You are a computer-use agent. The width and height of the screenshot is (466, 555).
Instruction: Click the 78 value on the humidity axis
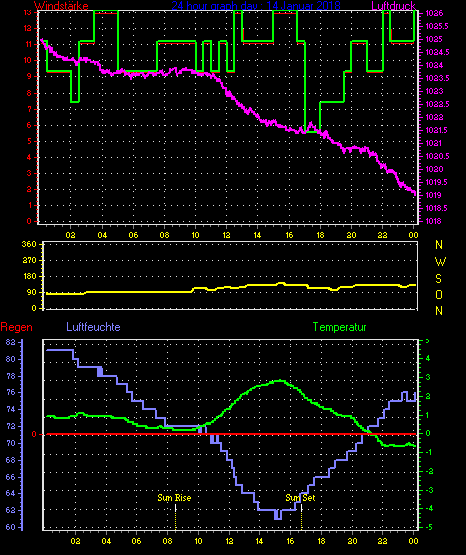pyautogui.click(x=11, y=376)
